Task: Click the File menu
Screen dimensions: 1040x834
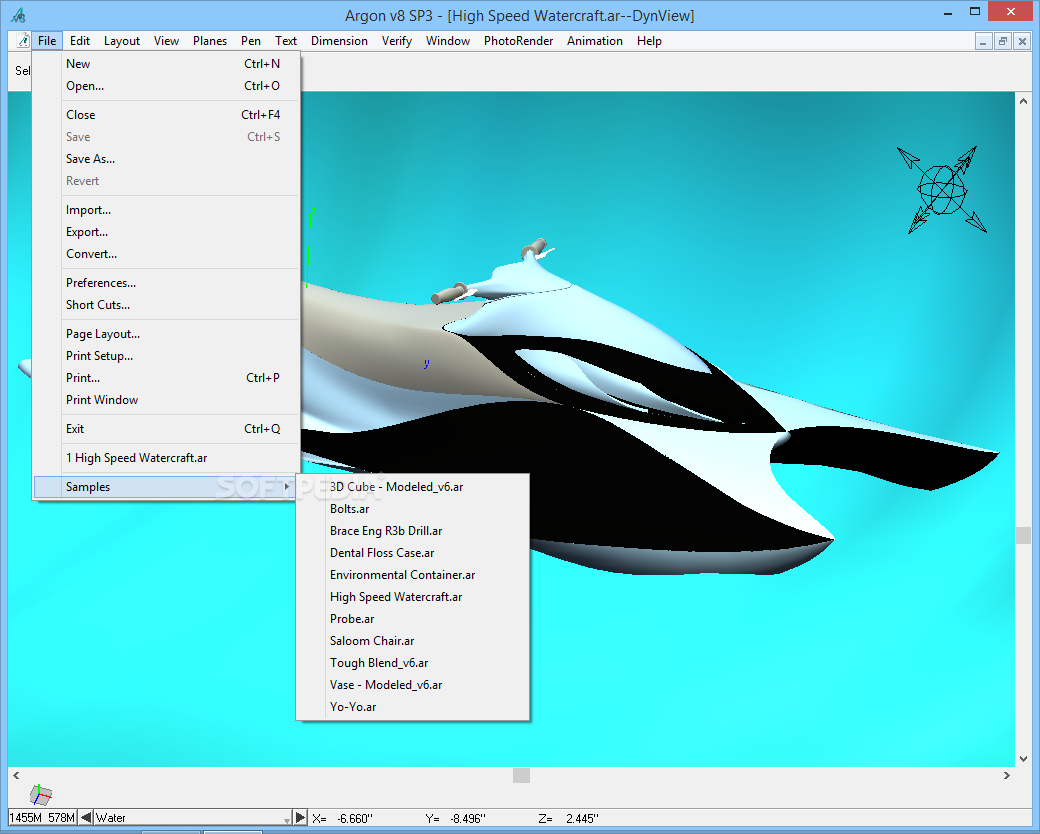Action: pos(47,40)
